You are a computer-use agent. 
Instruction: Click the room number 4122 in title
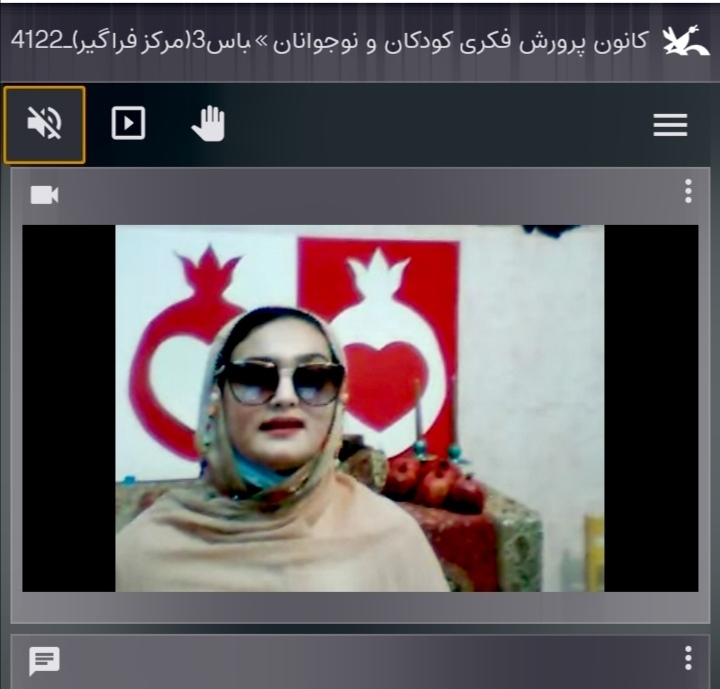[x=36, y=42]
